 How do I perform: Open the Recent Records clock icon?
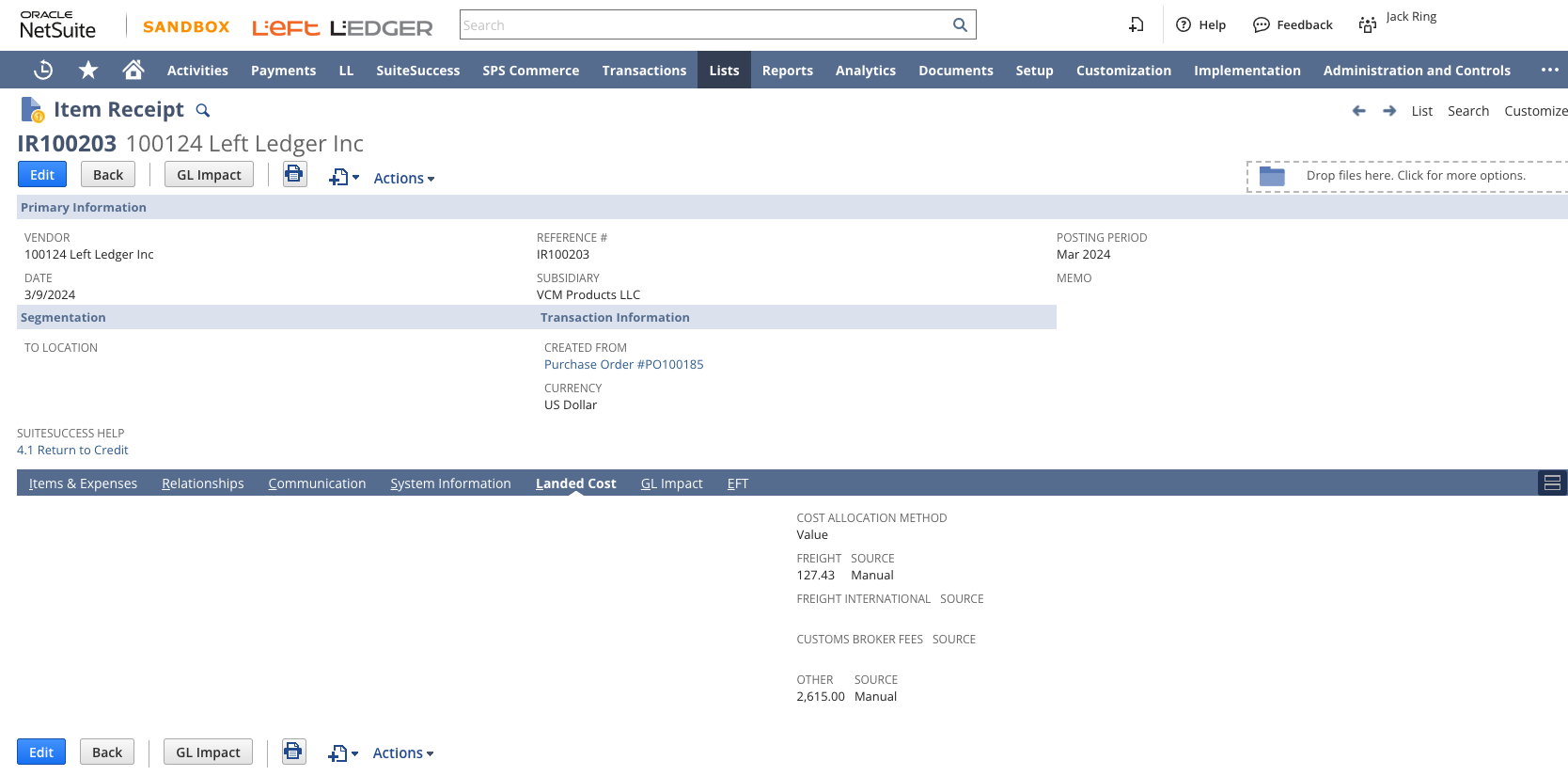tap(43, 70)
